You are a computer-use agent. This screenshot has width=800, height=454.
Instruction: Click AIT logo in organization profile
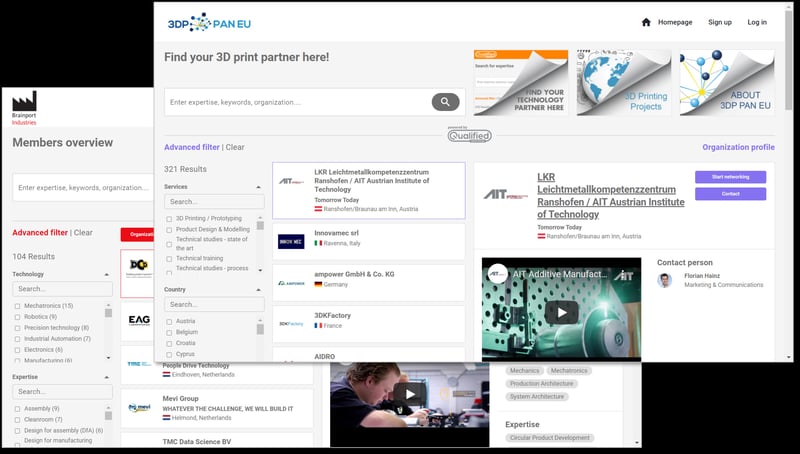tap(506, 194)
